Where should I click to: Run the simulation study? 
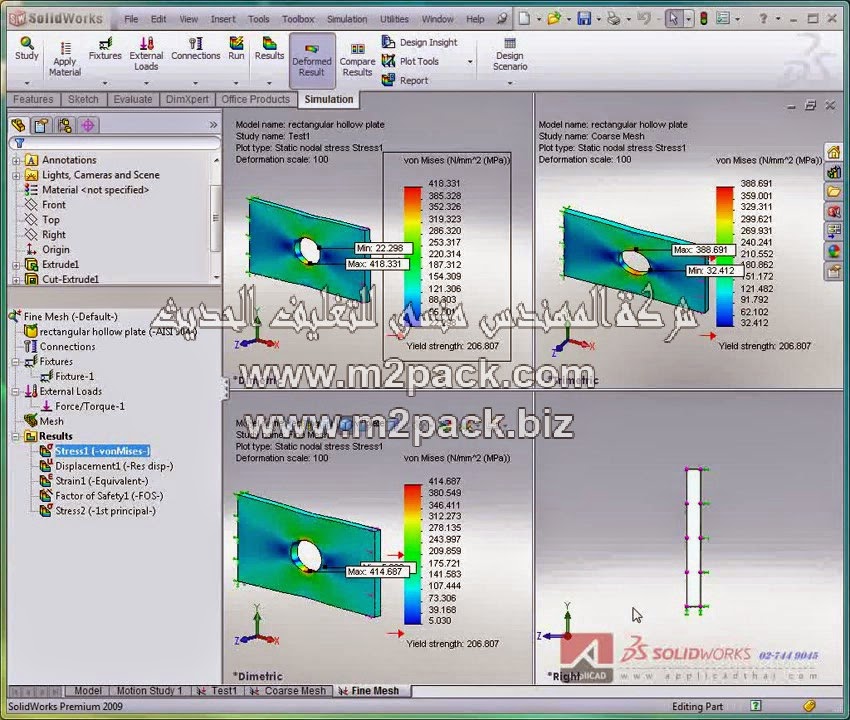click(236, 49)
